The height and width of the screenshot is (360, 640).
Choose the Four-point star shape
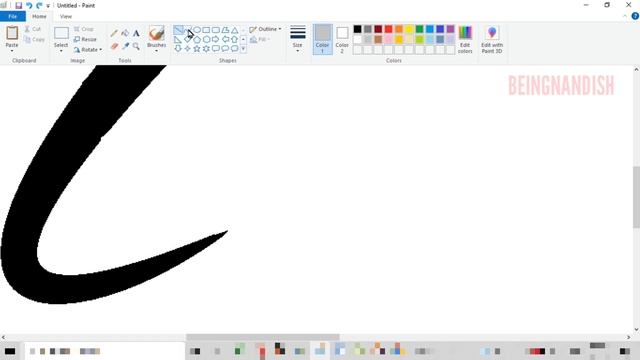[187, 49]
